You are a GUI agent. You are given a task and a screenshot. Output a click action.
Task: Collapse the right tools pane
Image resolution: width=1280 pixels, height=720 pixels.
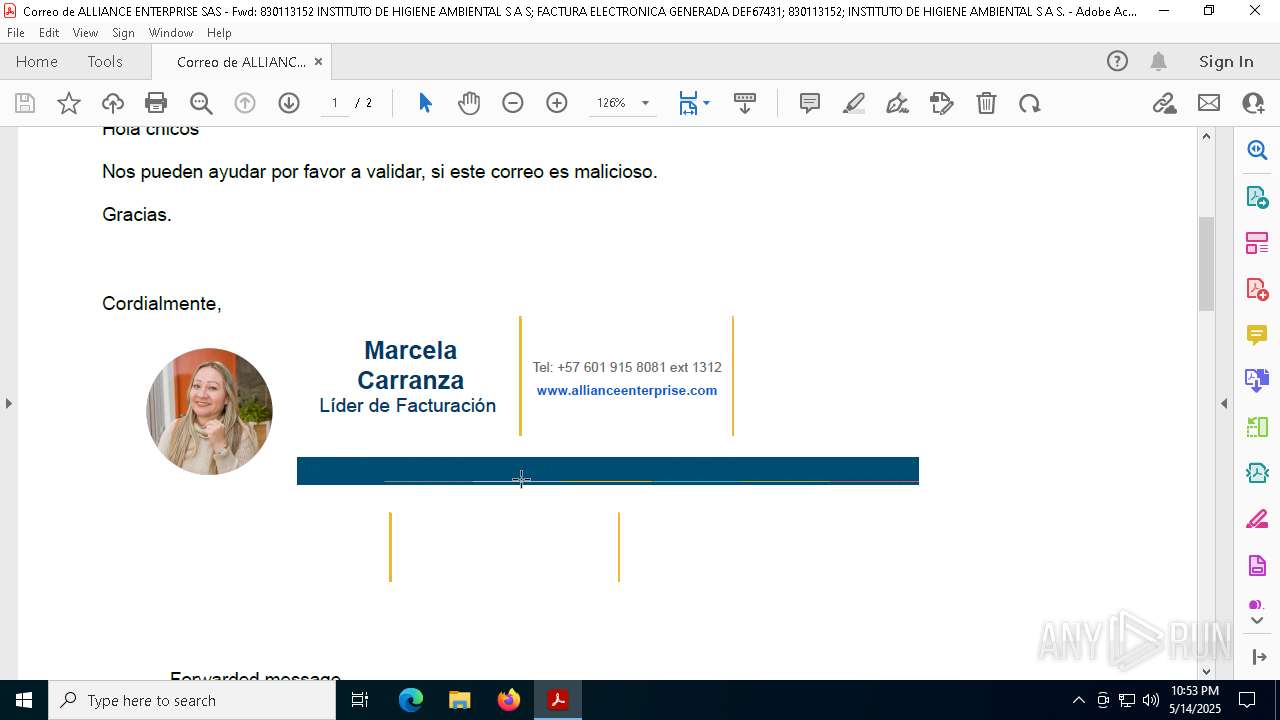pyautogui.click(x=1224, y=403)
